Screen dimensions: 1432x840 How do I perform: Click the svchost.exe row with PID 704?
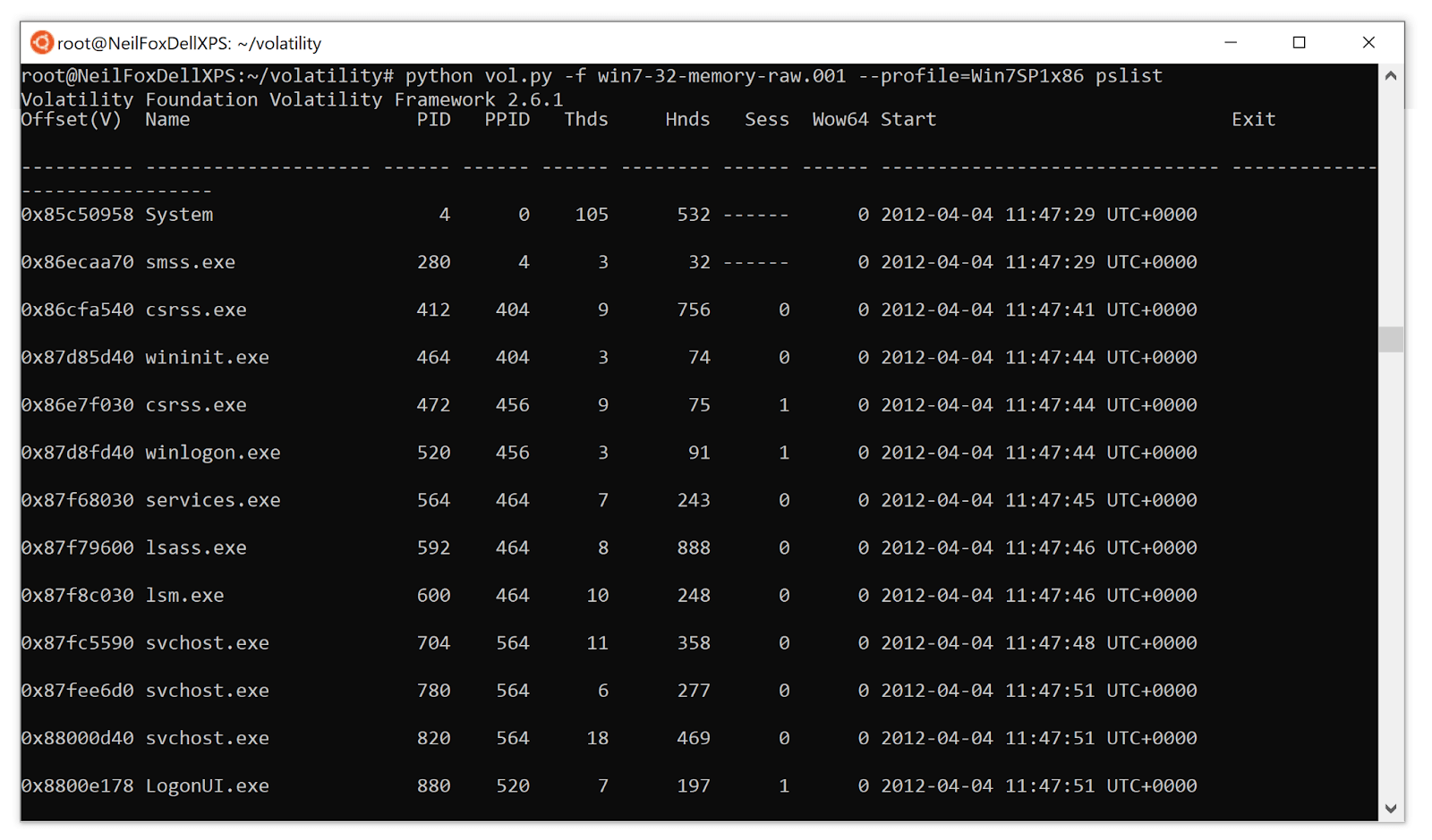(x=207, y=642)
